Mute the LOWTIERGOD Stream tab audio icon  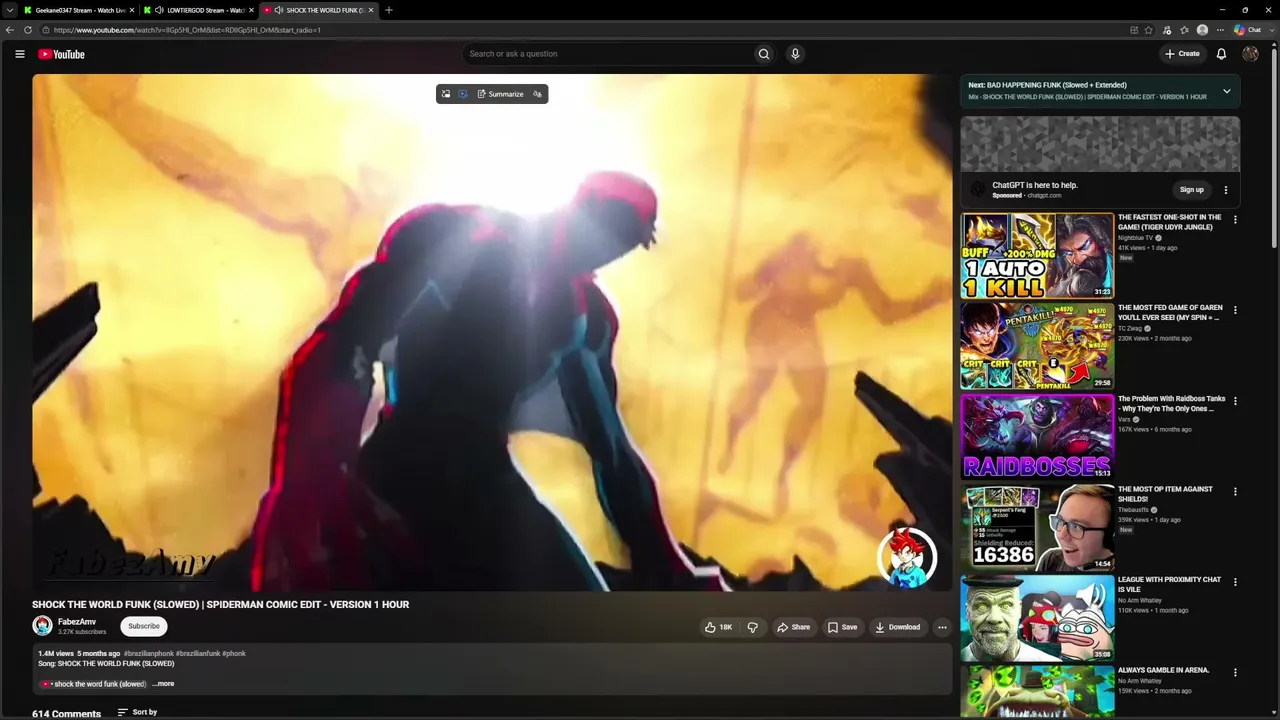(x=159, y=10)
